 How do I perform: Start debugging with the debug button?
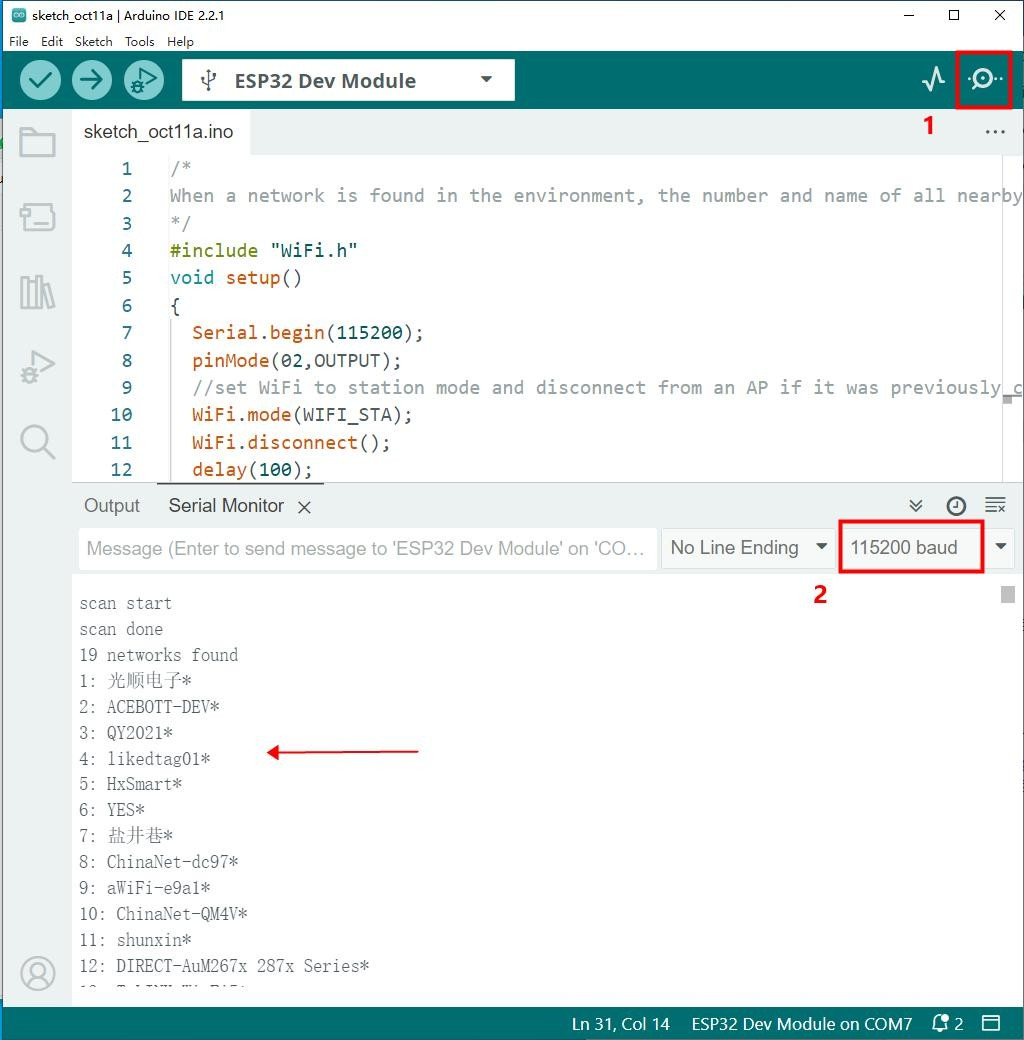tap(143, 80)
